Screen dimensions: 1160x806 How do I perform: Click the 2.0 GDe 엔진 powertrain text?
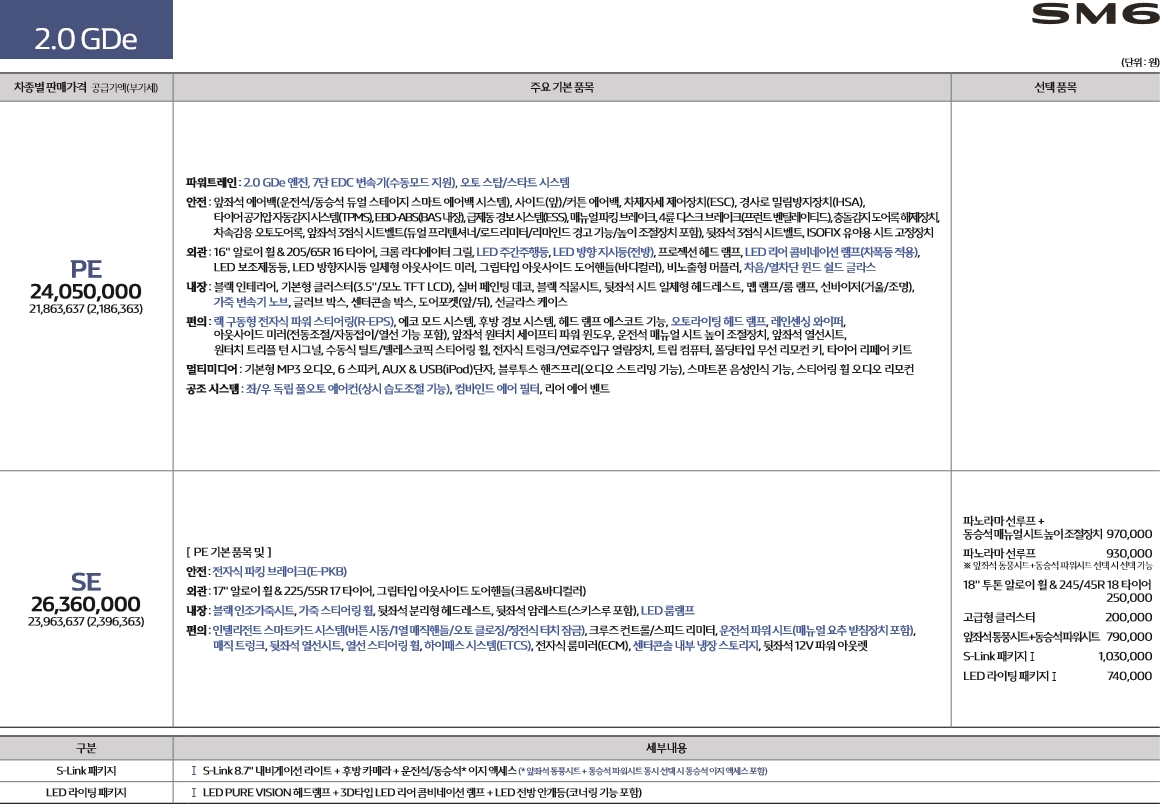click(x=275, y=182)
